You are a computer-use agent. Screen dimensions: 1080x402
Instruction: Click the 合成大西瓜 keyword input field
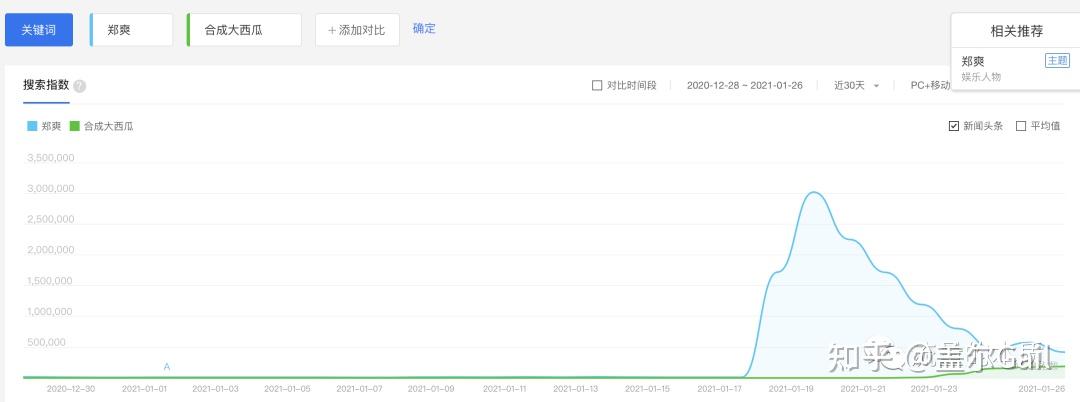pyautogui.click(x=246, y=30)
